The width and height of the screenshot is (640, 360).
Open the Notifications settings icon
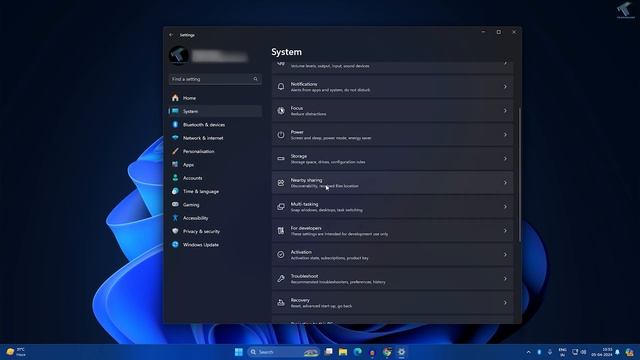click(x=281, y=87)
